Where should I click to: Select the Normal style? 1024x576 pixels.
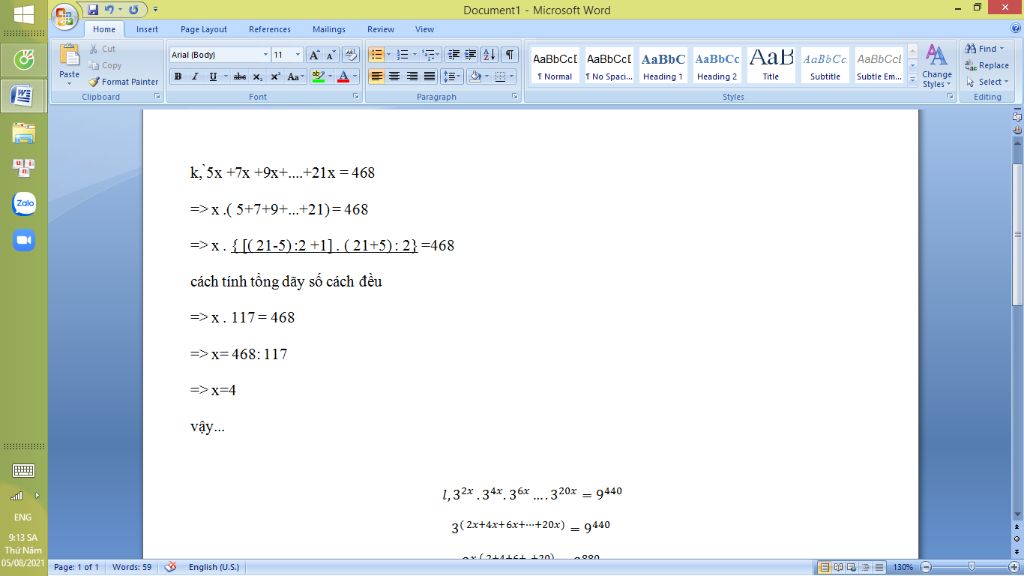(554, 65)
